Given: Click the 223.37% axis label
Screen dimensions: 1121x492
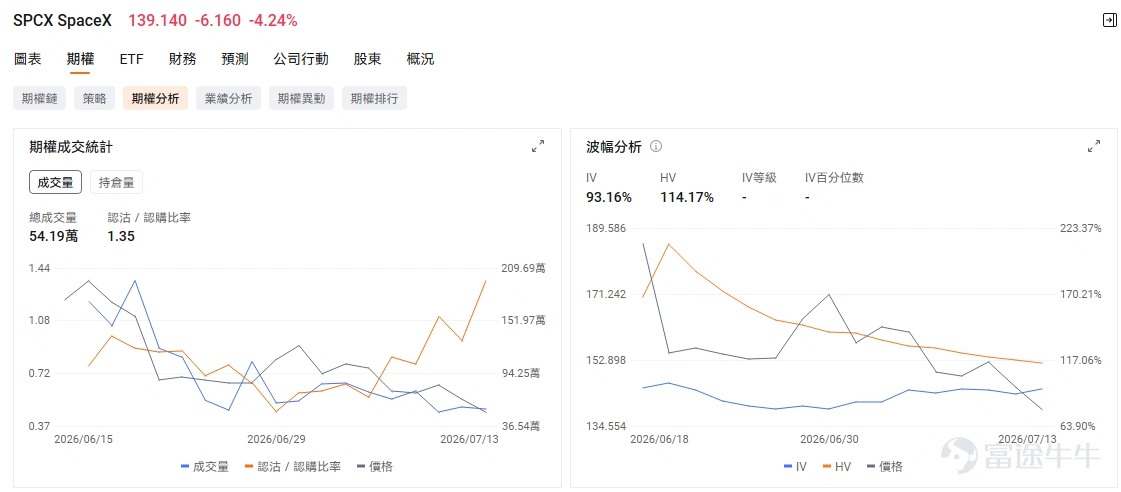Looking at the screenshot, I should pos(1080,228).
